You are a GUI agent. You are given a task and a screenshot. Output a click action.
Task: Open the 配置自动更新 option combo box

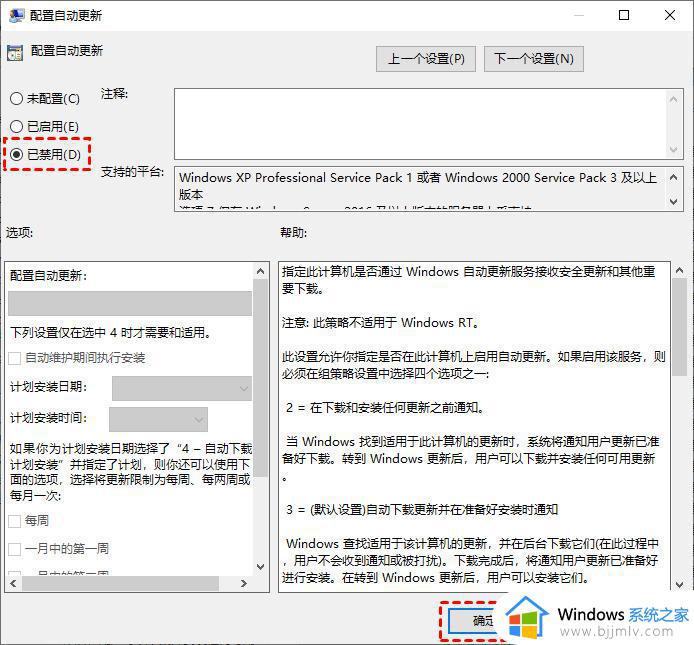[x=130, y=303]
